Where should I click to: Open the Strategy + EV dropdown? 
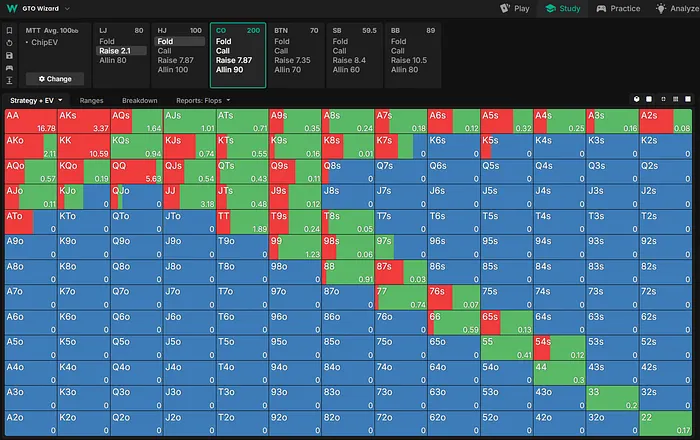click(x=36, y=101)
